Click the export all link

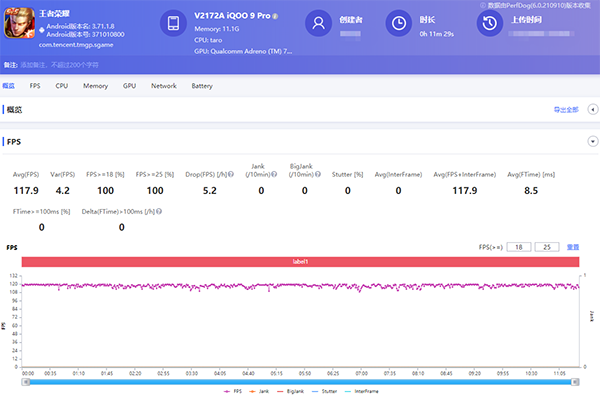[x=566, y=110]
